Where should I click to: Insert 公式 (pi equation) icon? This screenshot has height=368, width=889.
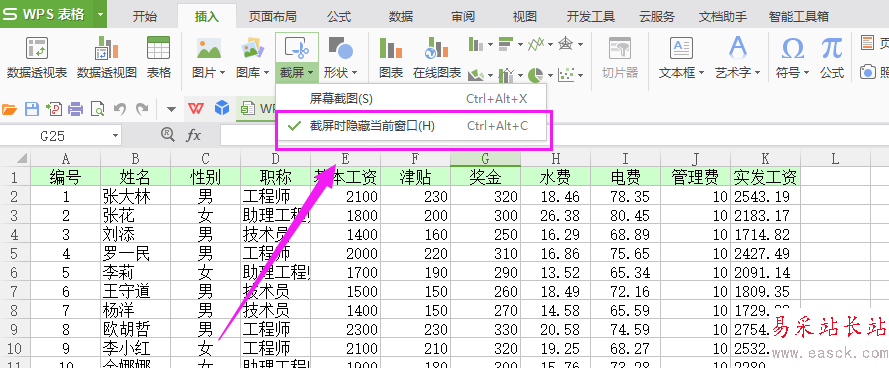[x=832, y=48]
